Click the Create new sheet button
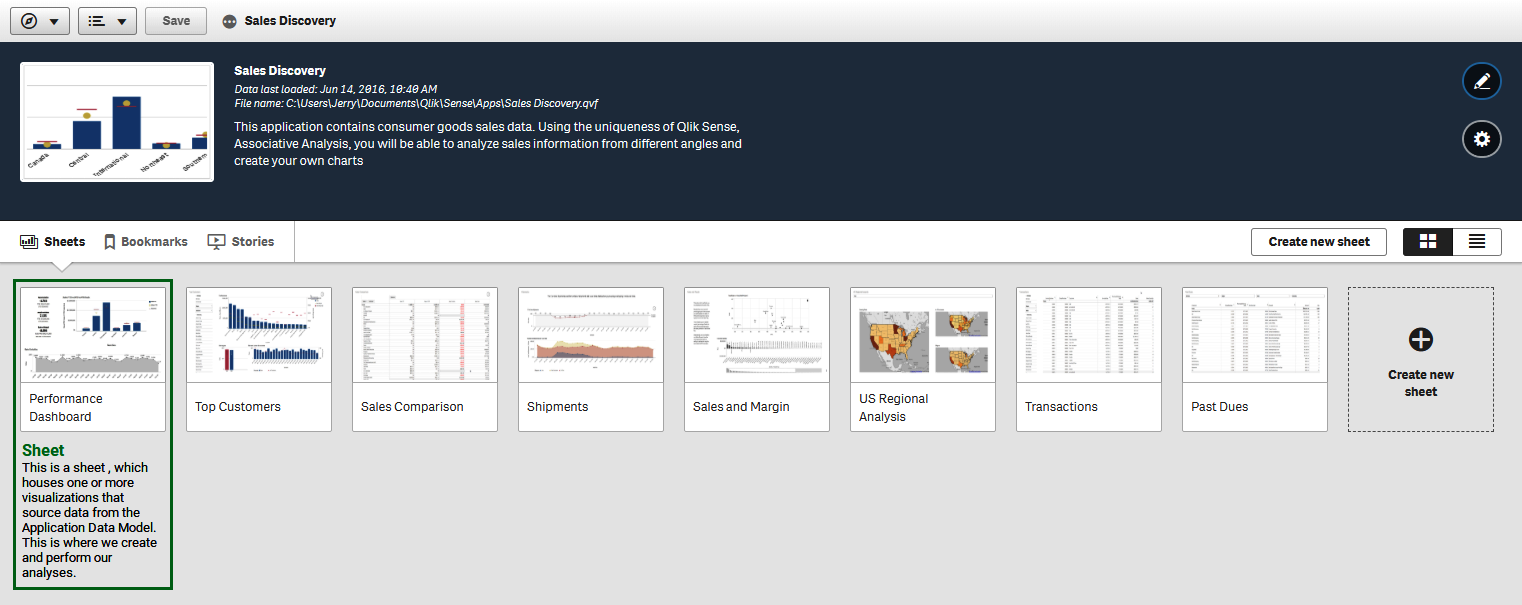This screenshot has width=1522, height=605. pyautogui.click(x=1319, y=242)
